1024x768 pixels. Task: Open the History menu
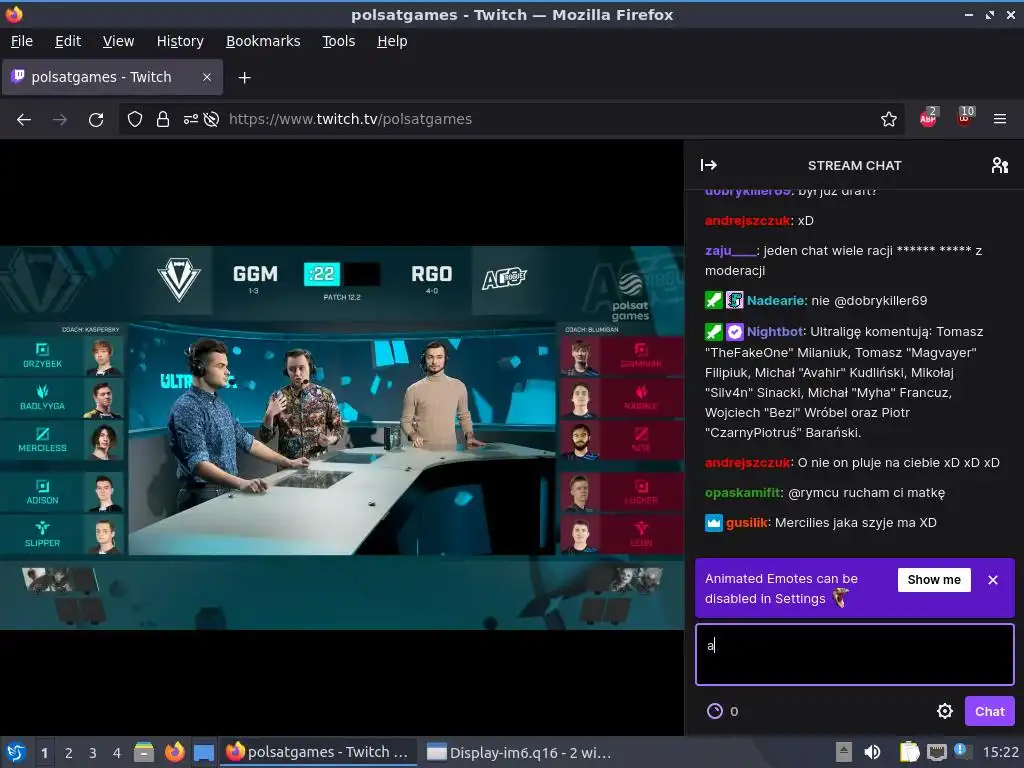tap(180, 41)
